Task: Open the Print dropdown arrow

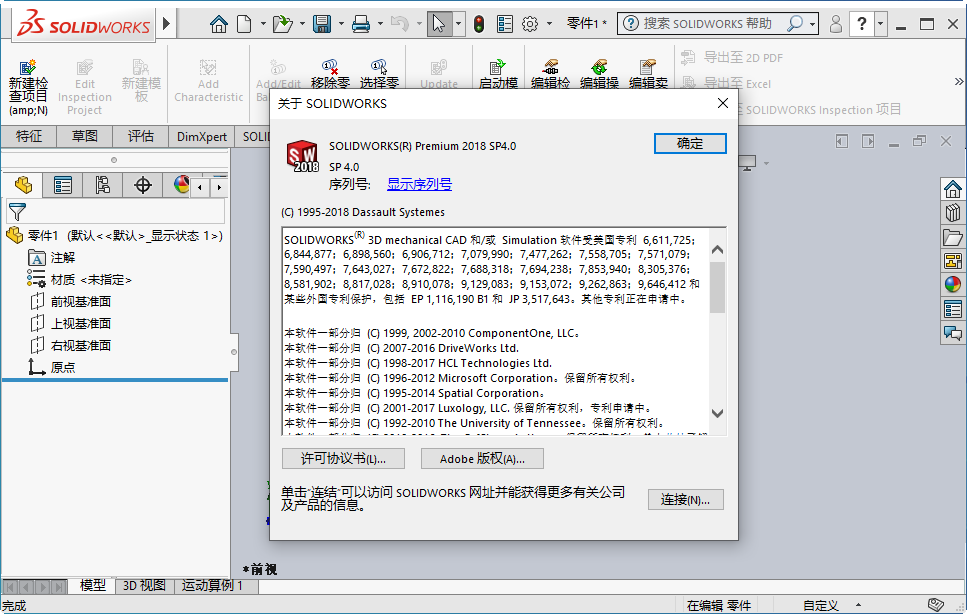Action: (380, 24)
